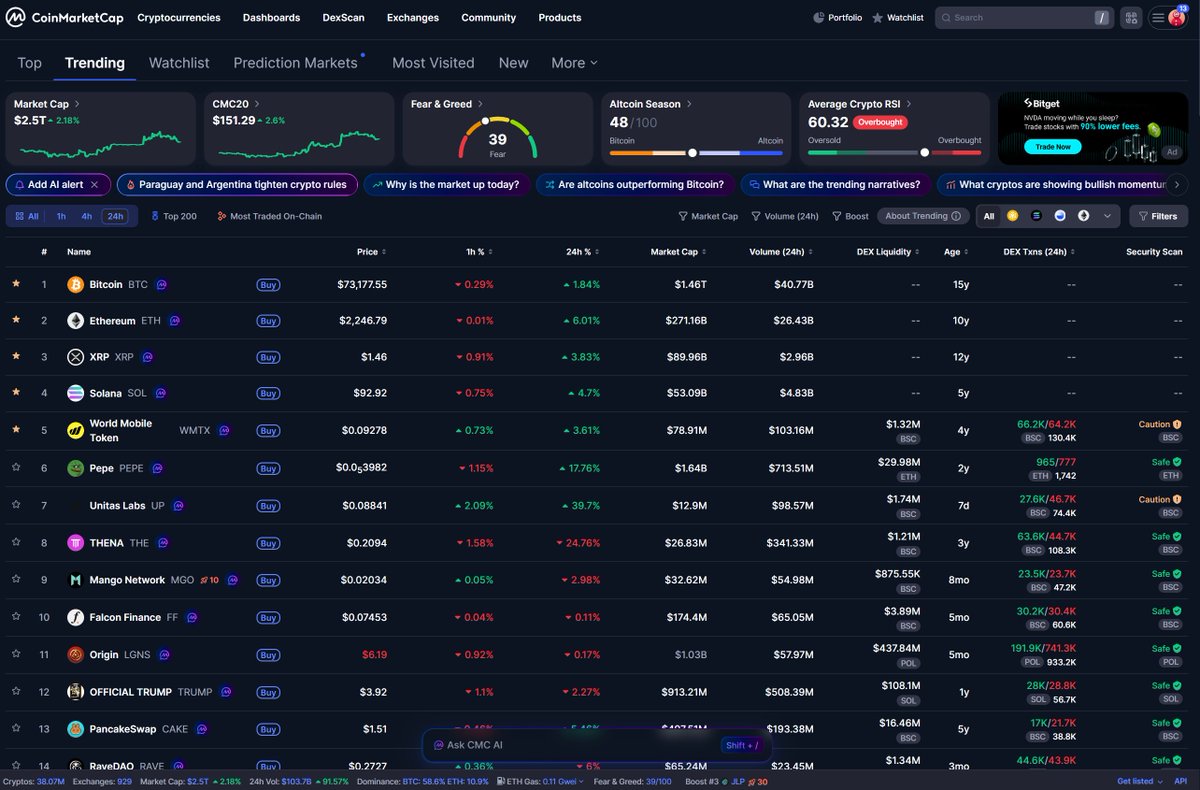Star Unitas Labs for the watchlist

(x=16, y=505)
